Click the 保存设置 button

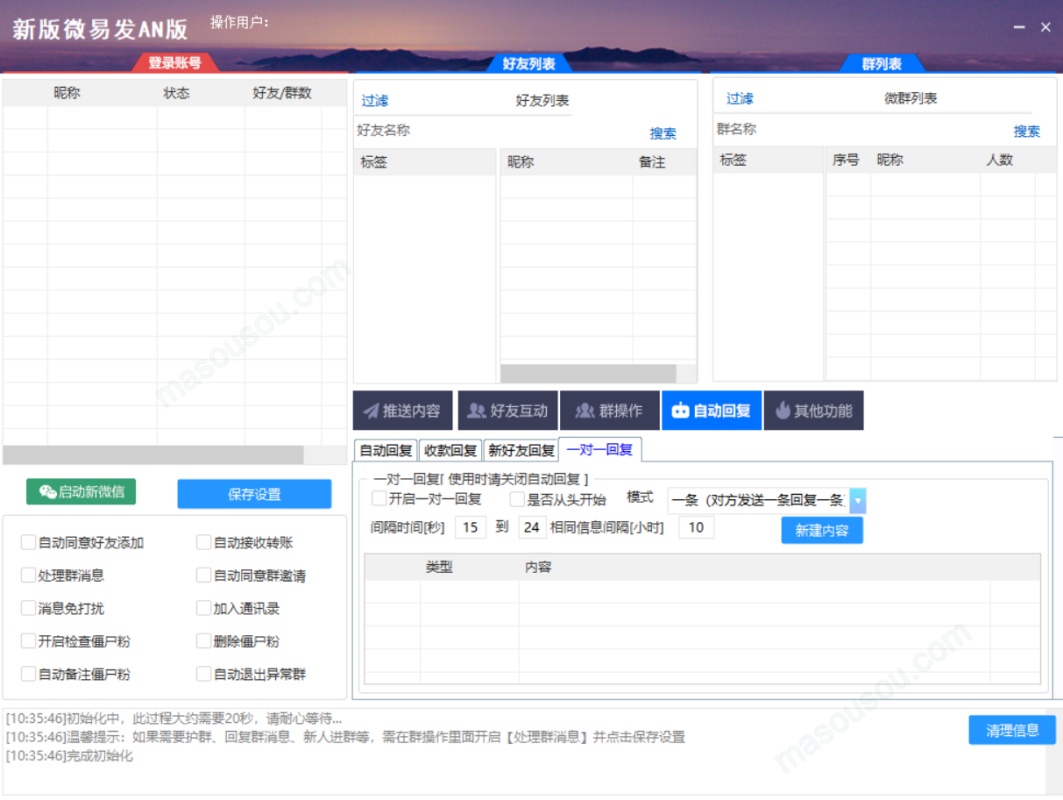click(254, 494)
